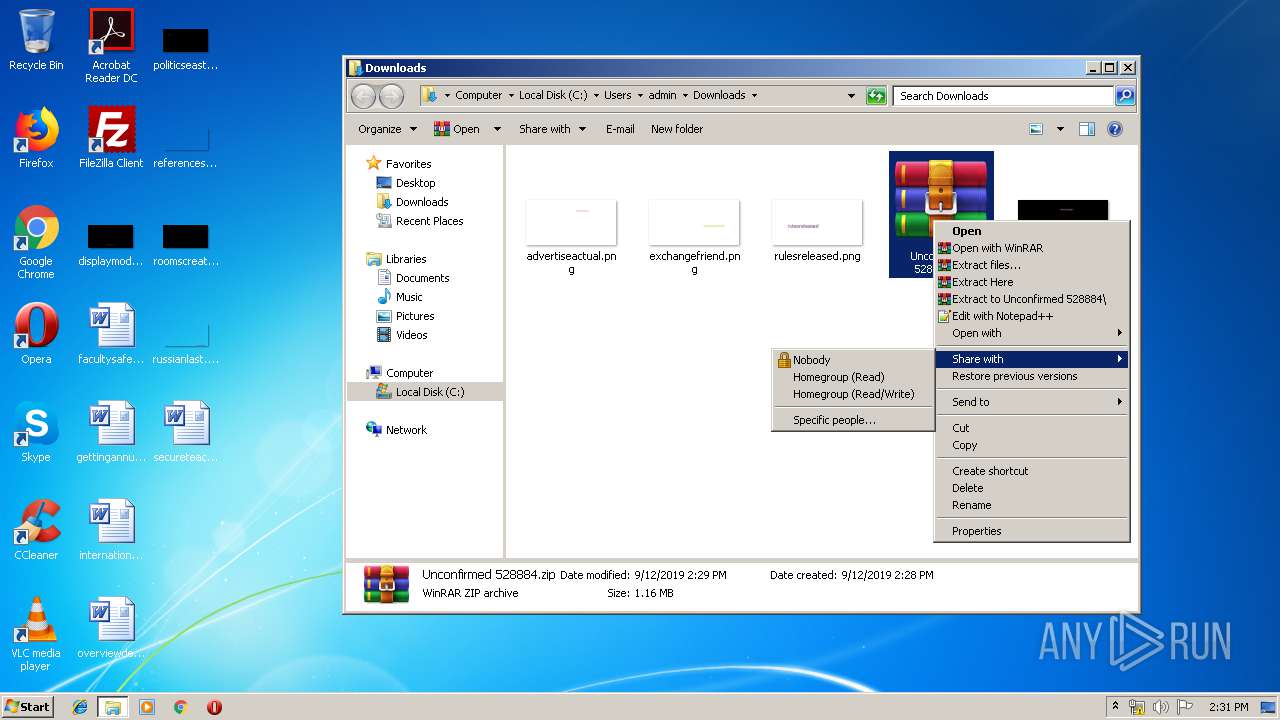Click the Explorer Forward navigation button
Image resolution: width=1280 pixels, height=720 pixels.
391,96
